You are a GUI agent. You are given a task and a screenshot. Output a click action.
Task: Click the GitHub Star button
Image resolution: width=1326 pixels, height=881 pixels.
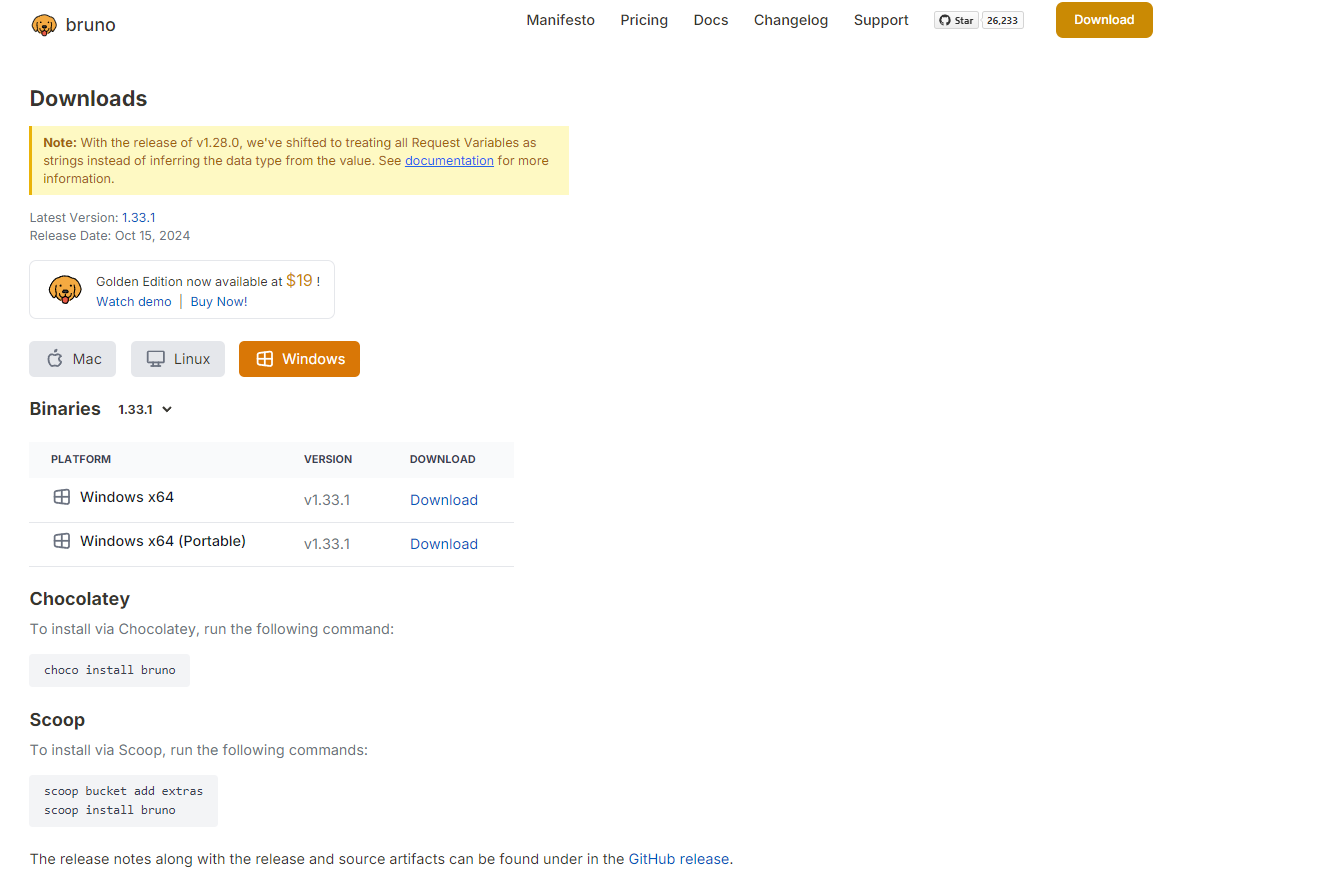pos(955,20)
